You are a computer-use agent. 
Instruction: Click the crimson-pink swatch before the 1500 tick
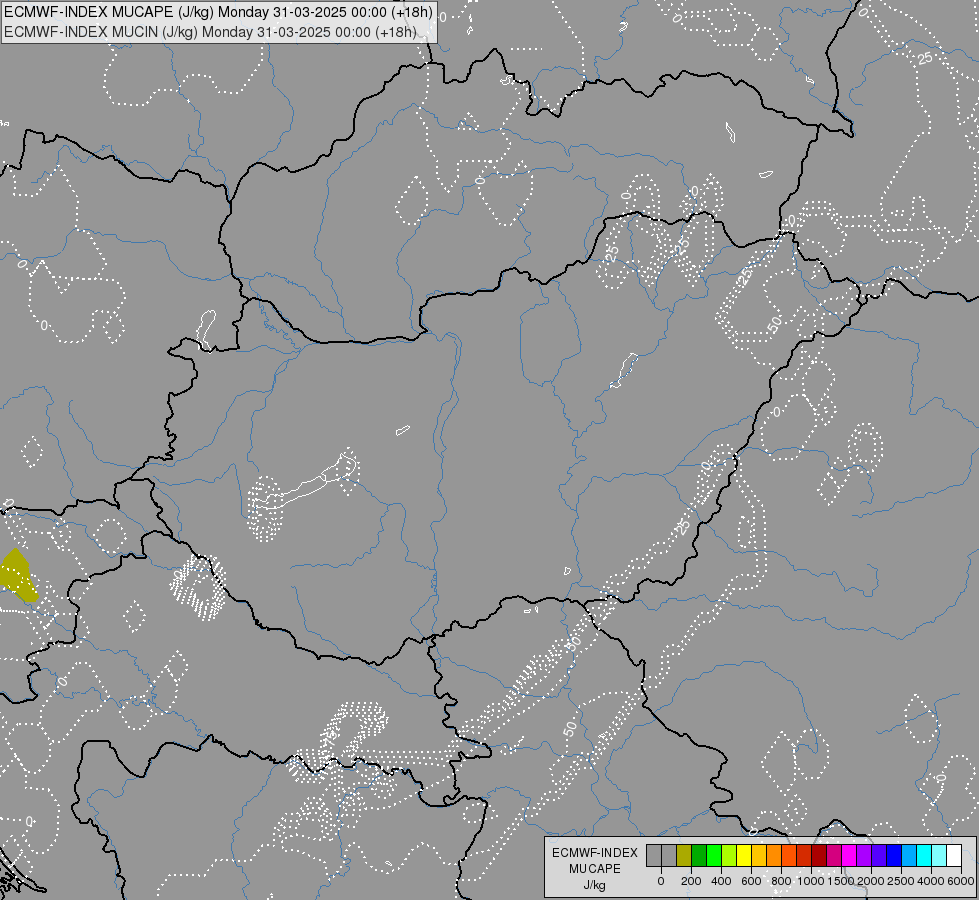click(834, 856)
